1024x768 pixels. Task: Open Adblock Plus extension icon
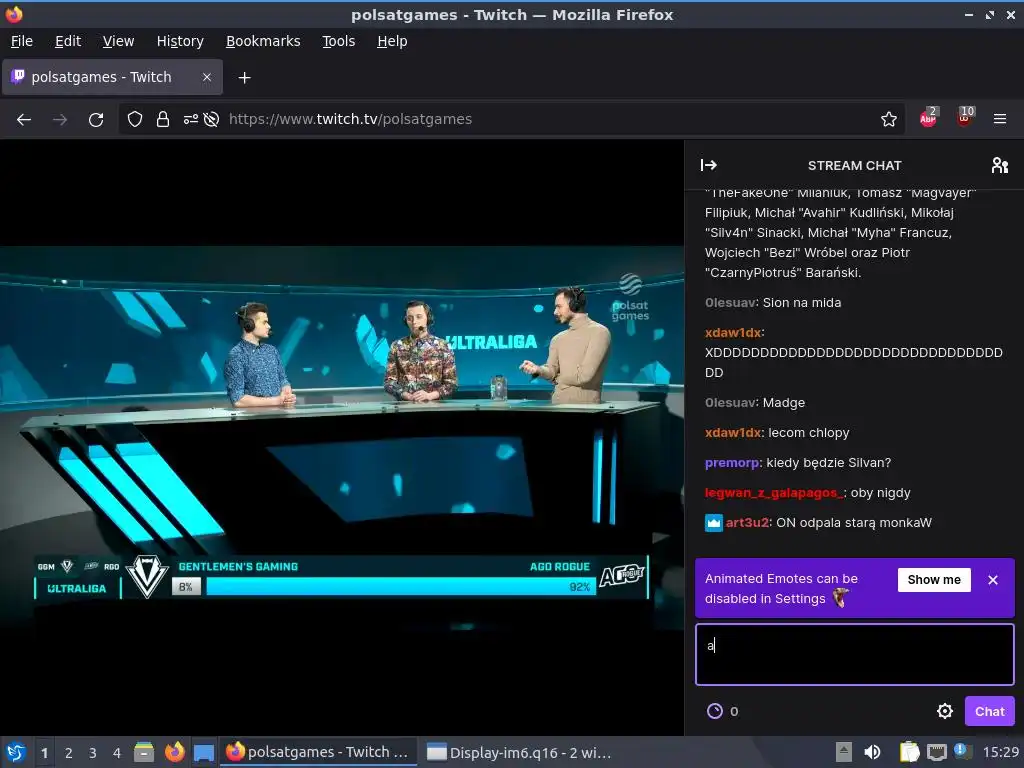point(928,118)
